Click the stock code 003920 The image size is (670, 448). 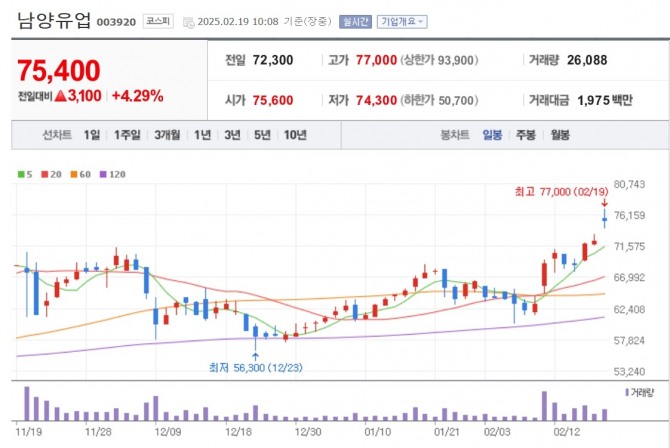click(116, 22)
